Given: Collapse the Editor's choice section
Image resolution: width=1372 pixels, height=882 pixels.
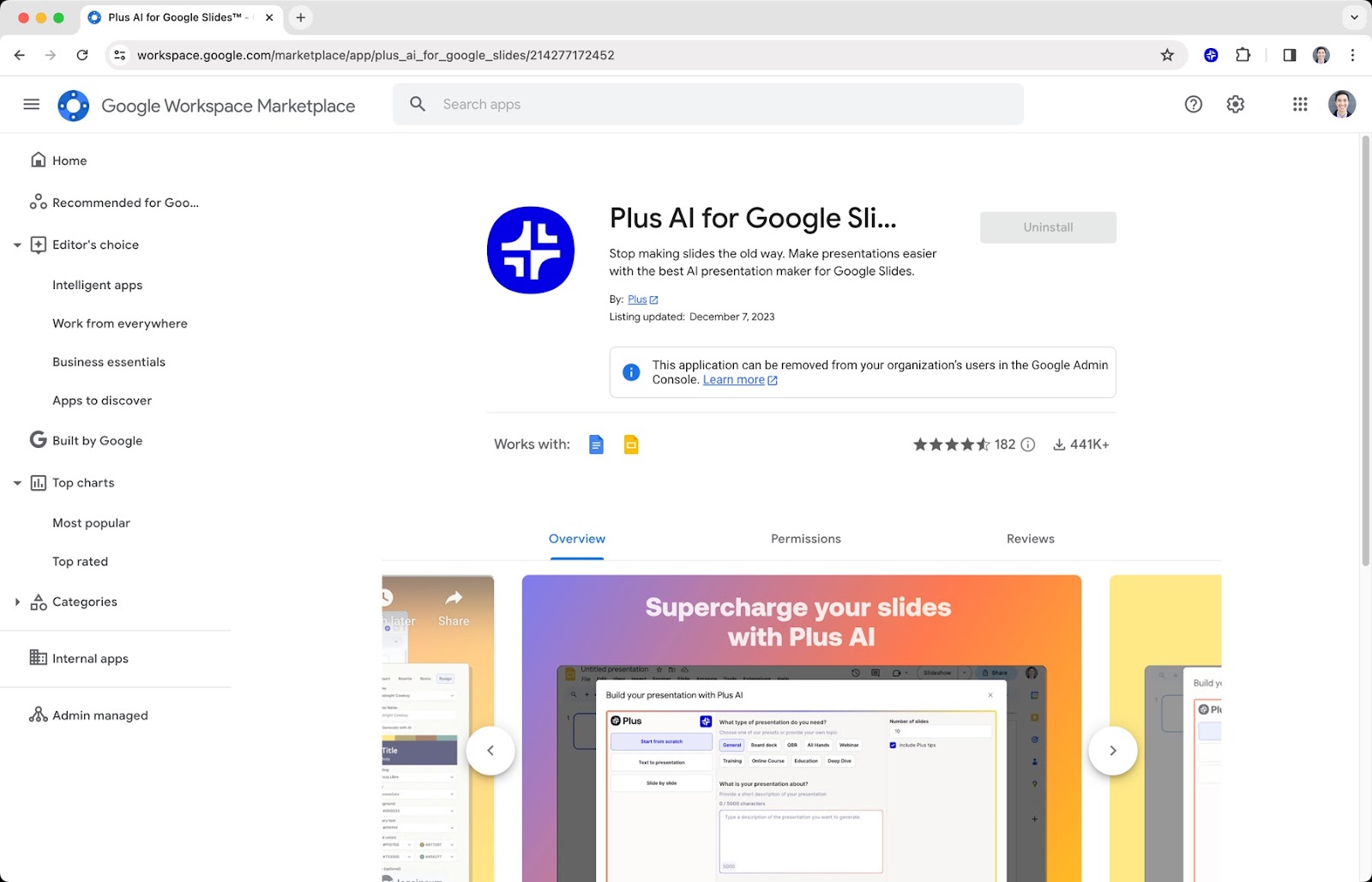Looking at the screenshot, I should 17,245.
